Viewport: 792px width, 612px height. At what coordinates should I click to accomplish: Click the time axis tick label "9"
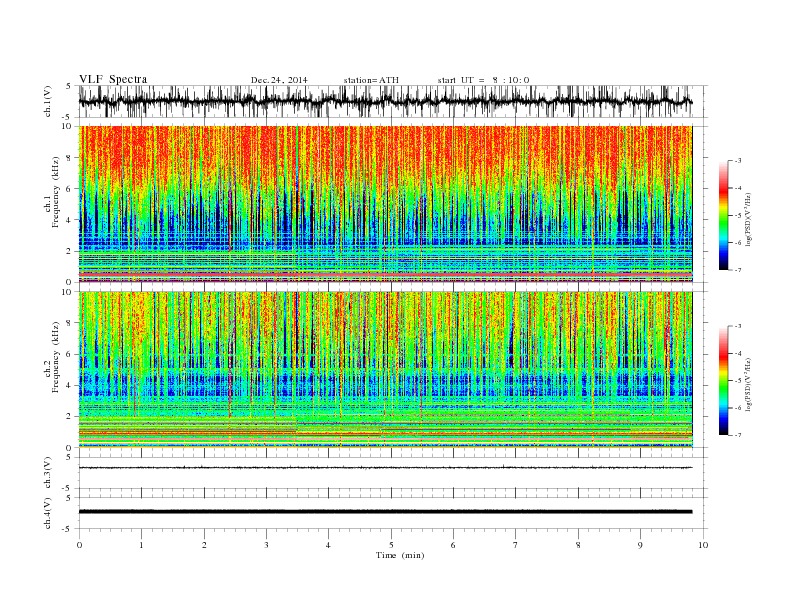[640, 545]
